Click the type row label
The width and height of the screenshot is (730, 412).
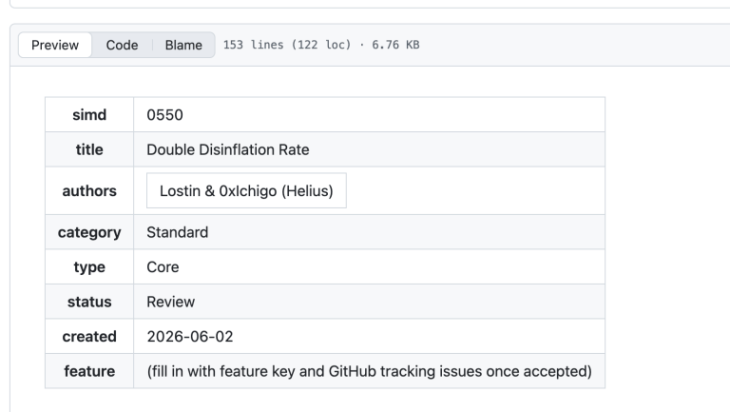pos(89,267)
